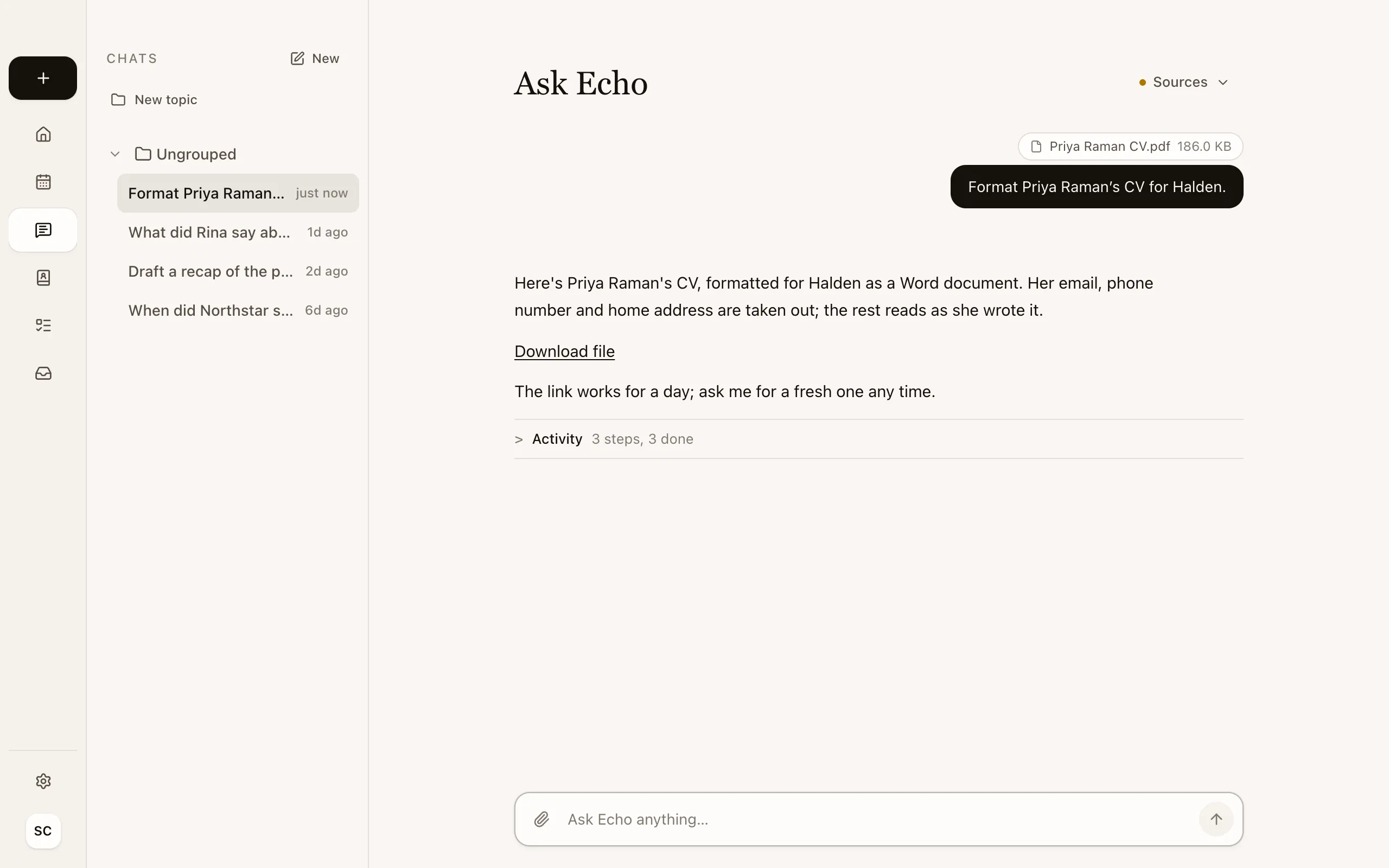Open the 'When did Northstar s...' chat
Image resolution: width=1389 pixels, height=868 pixels.
(x=238, y=310)
